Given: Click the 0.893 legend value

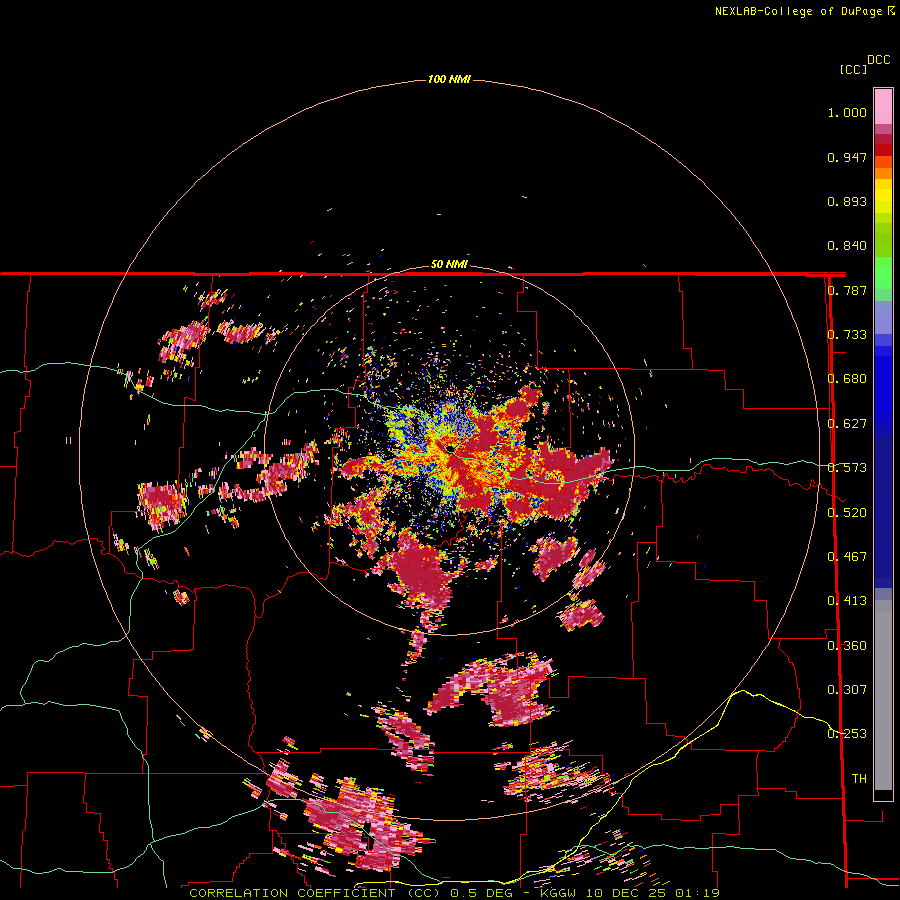Looking at the screenshot, I should click(x=847, y=201).
